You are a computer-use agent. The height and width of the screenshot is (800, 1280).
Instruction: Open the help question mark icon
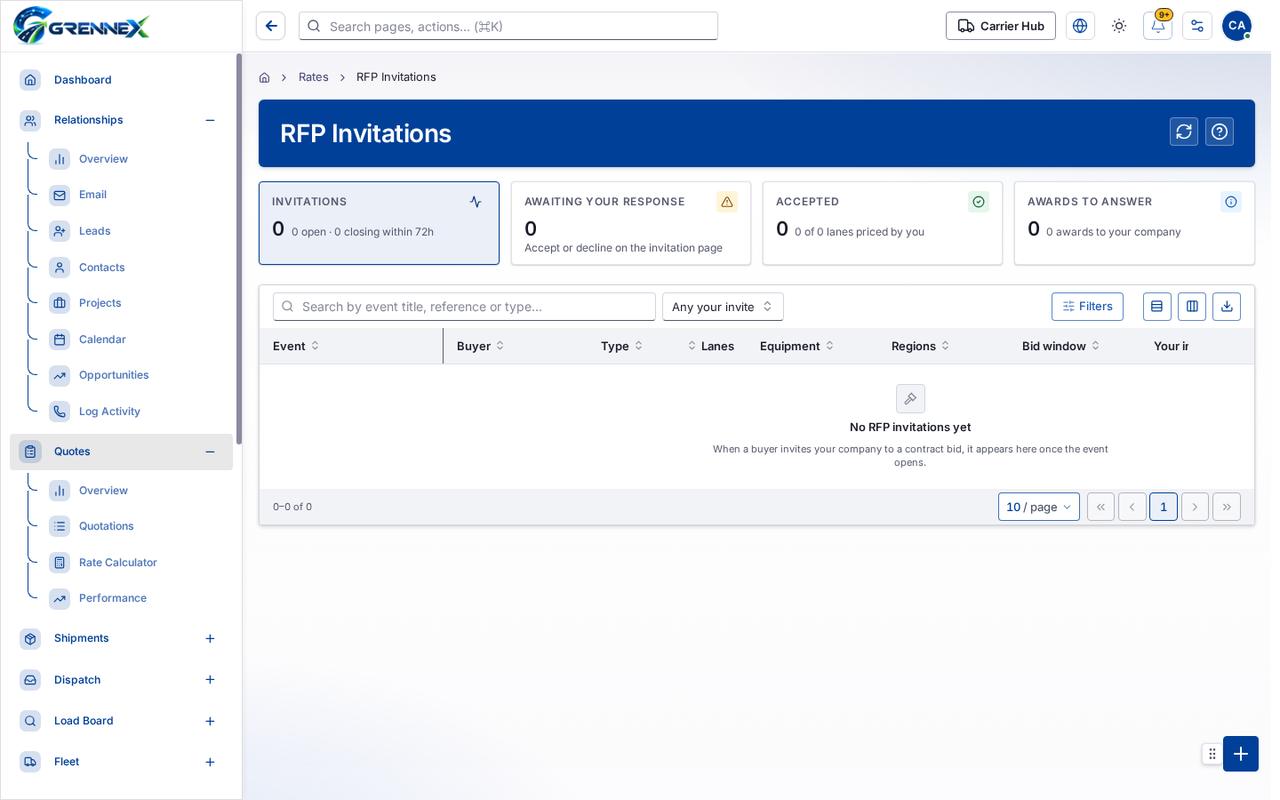click(x=1219, y=132)
